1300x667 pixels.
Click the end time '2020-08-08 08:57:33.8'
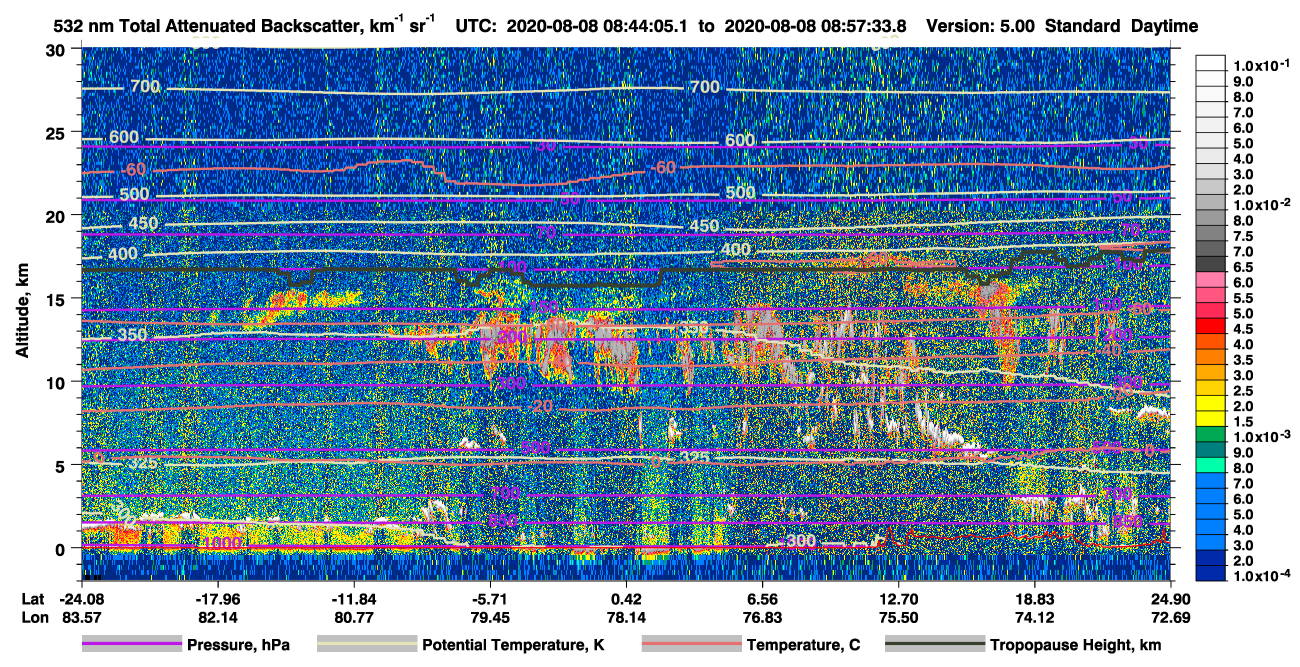coord(814,26)
